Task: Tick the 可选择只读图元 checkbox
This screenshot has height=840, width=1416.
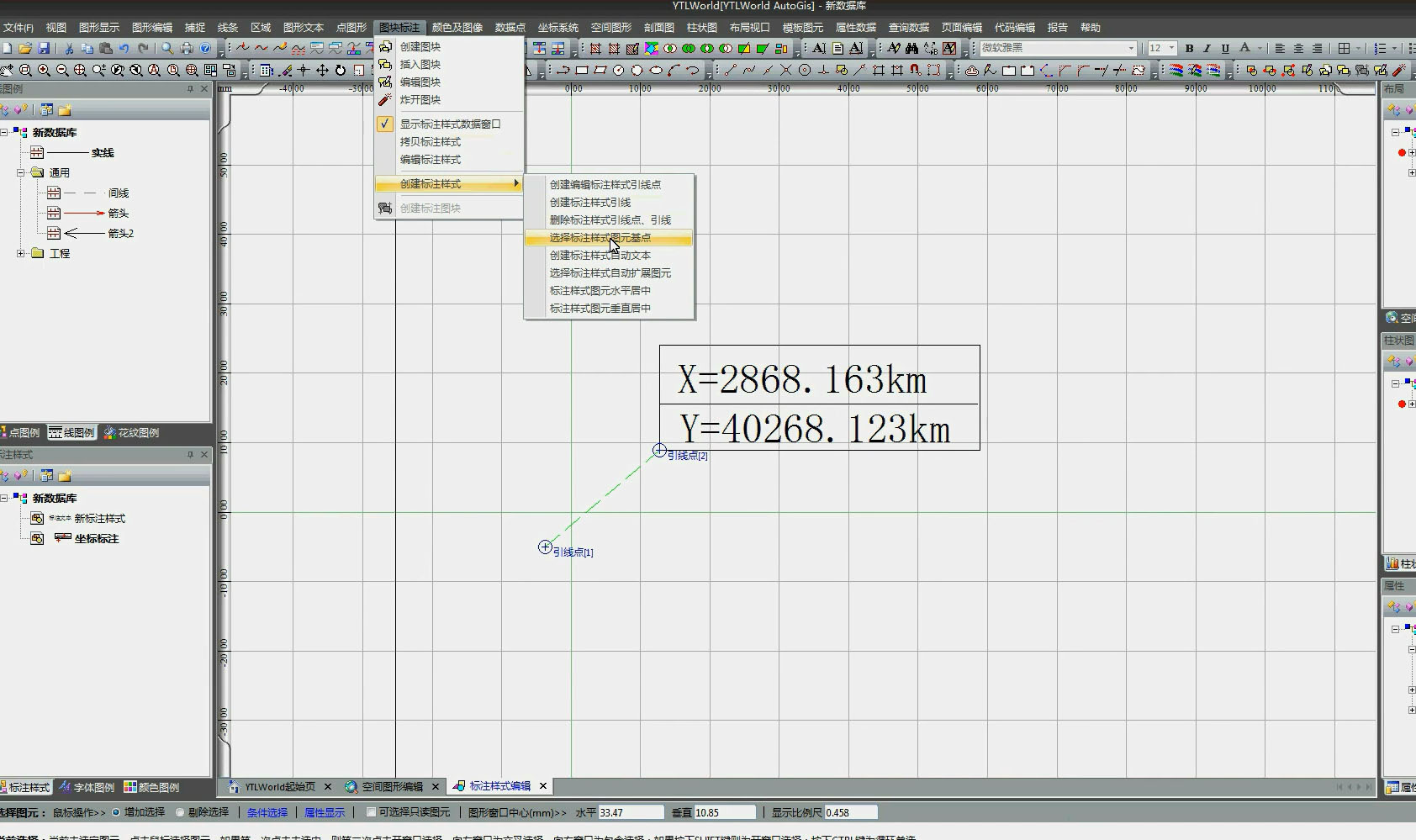Action: [371, 812]
